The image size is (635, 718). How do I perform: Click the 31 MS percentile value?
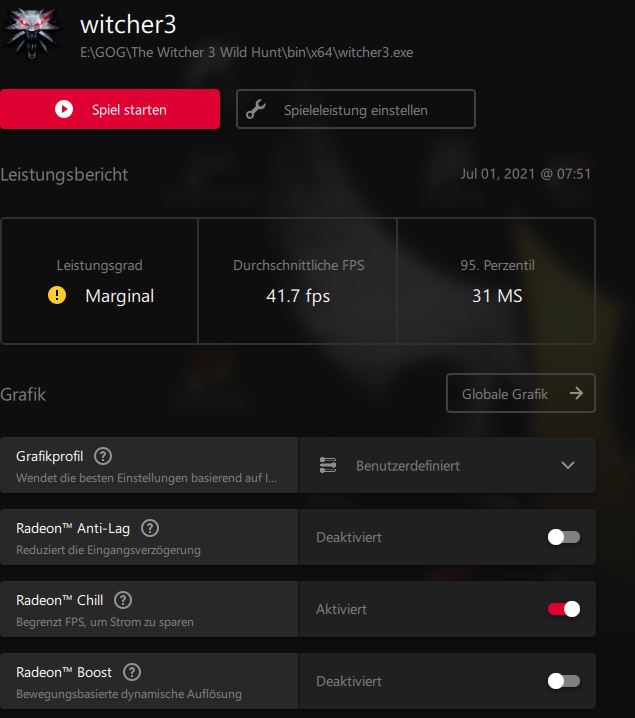(x=497, y=296)
